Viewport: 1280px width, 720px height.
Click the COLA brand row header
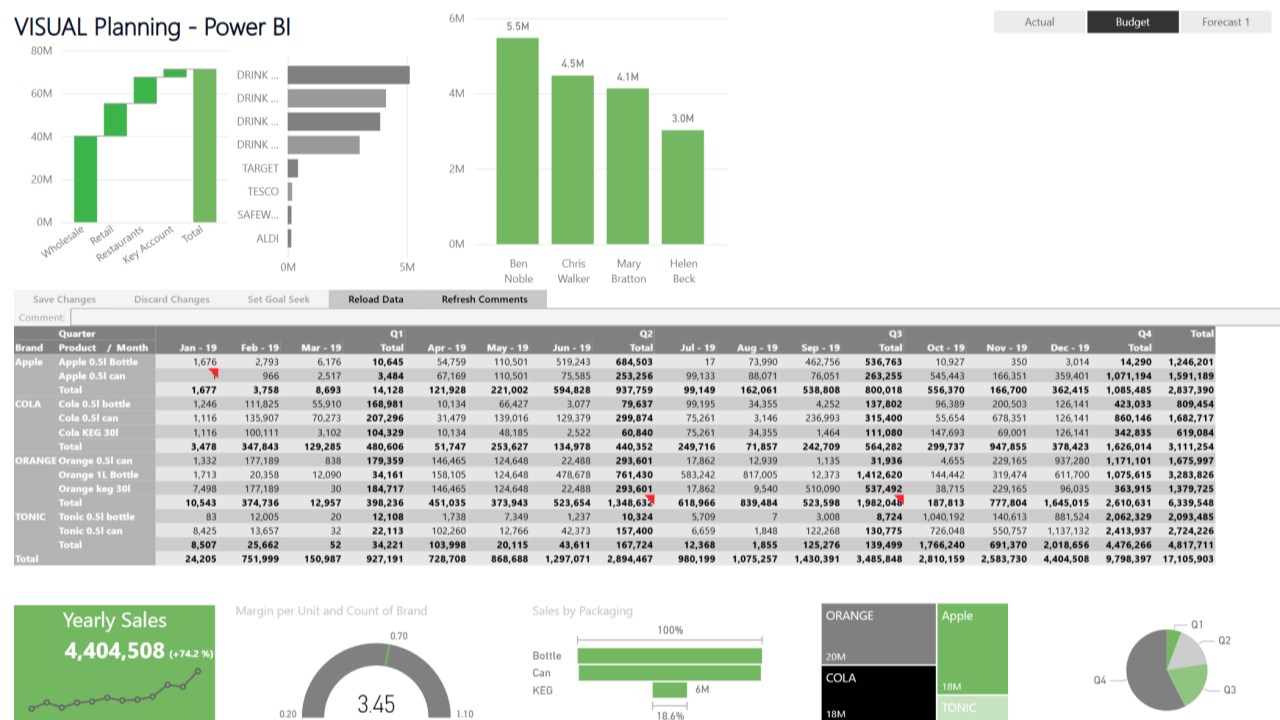[x=26, y=404]
